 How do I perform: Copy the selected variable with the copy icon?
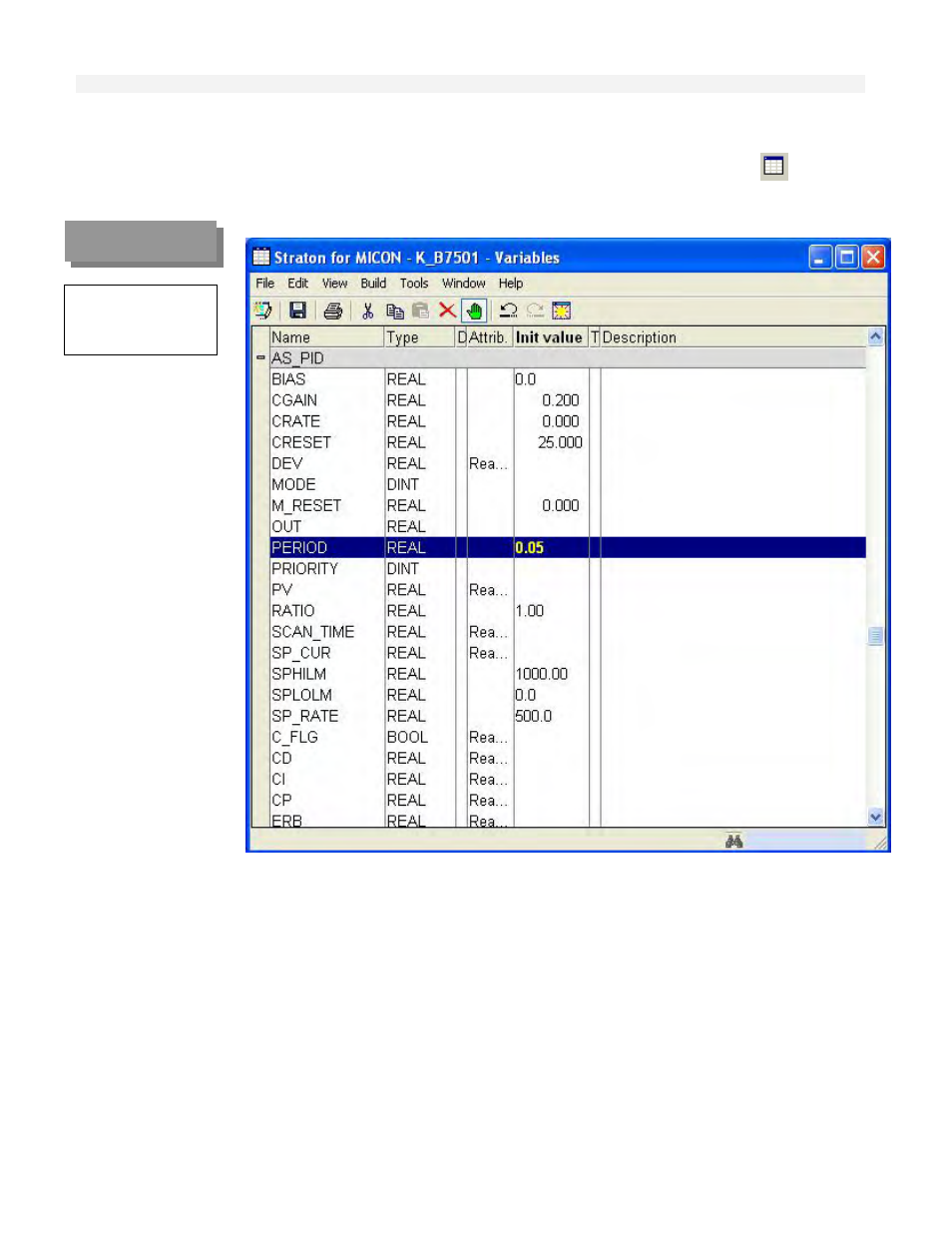[x=394, y=310]
